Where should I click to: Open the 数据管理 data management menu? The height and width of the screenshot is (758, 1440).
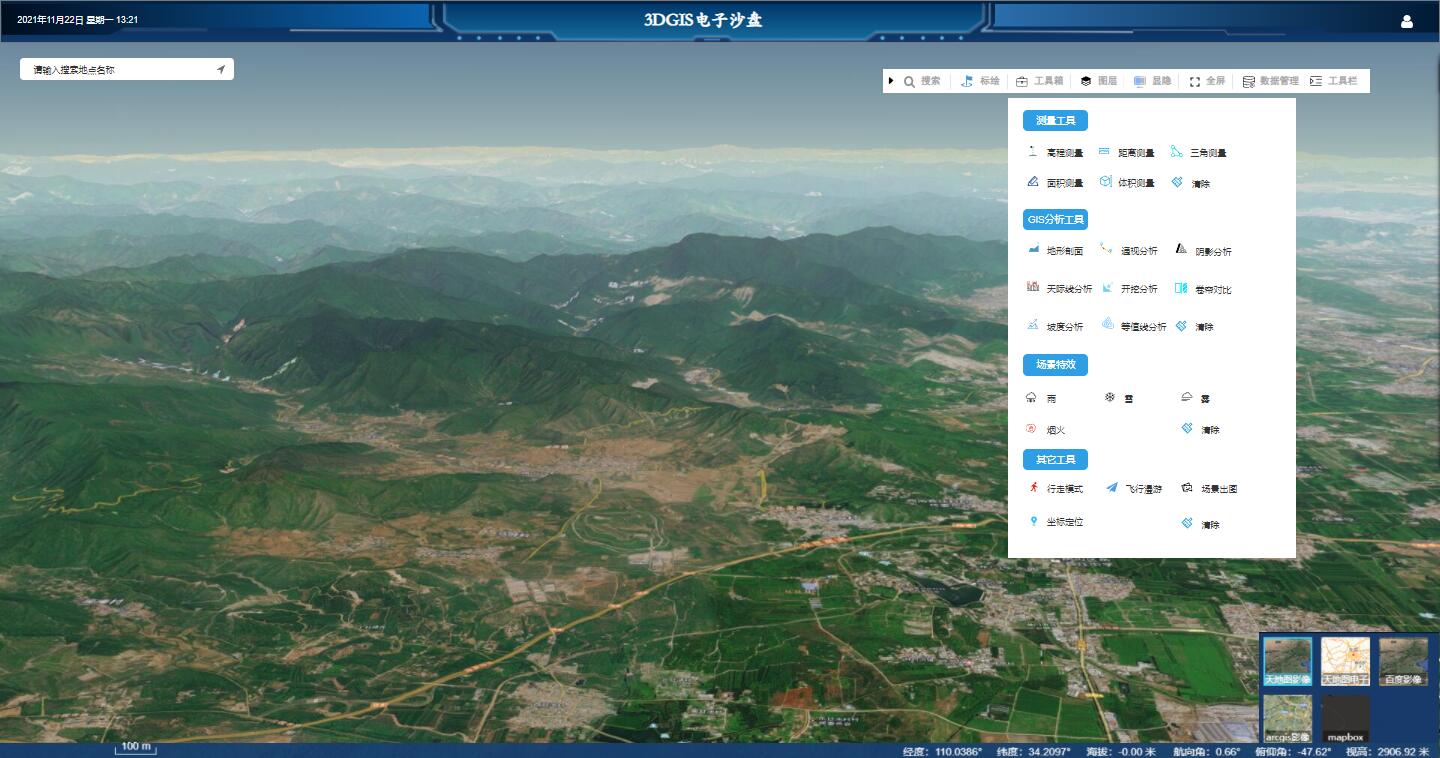pyautogui.click(x=1270, y=81)
